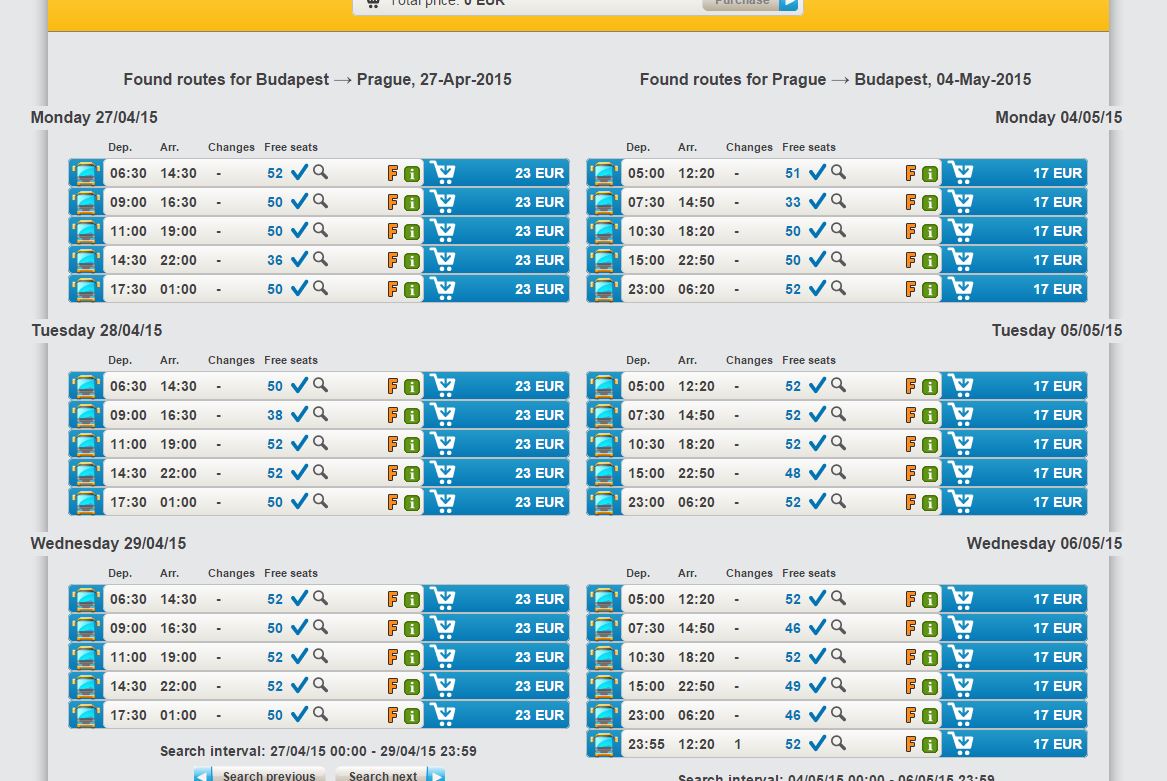Click checkmark on Wednesday 06/05 23:00 row
The height and width of the screenshot is (781, 1167).
[x=817, y=714]
